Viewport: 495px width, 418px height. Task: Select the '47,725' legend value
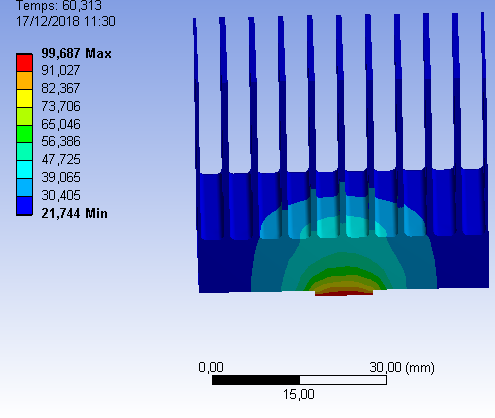pos(61,159)
